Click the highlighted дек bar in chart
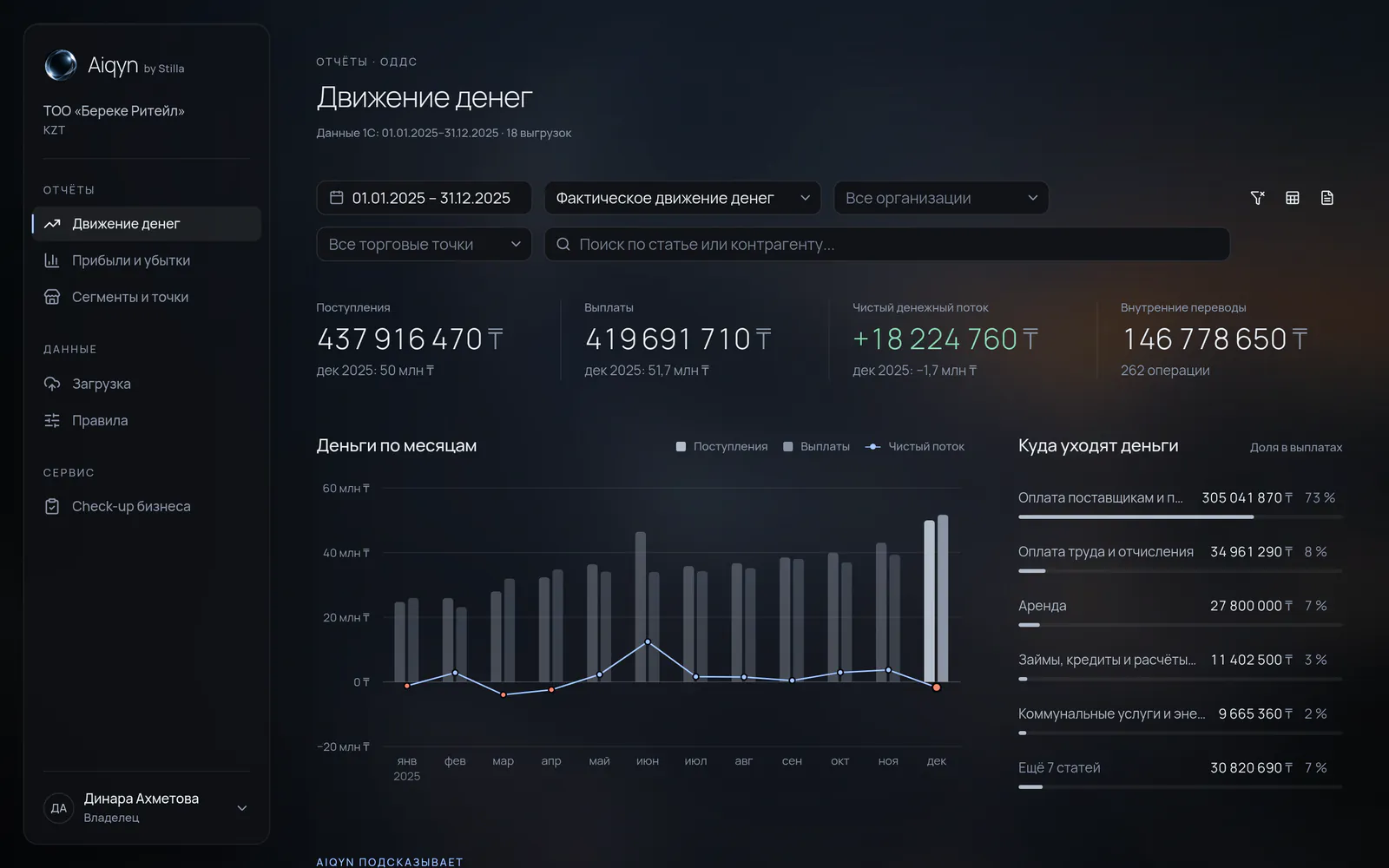Viewport: 1389px width, 868px height. pos(936,599)
